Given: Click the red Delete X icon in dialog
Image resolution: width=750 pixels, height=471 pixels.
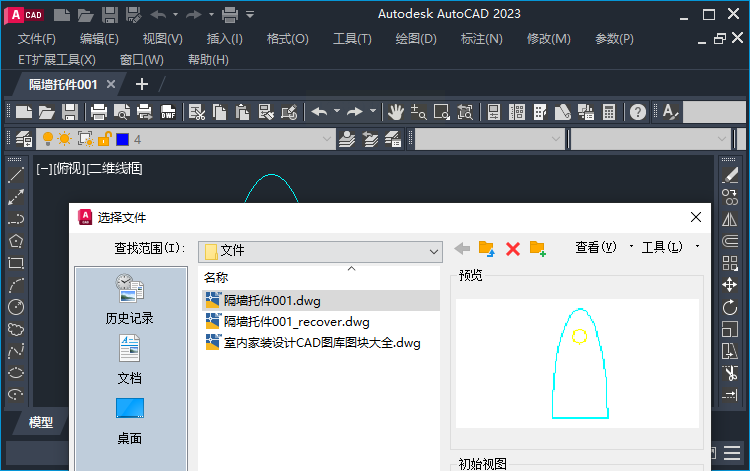Looking at the screenshot, I should coord(513,249).
